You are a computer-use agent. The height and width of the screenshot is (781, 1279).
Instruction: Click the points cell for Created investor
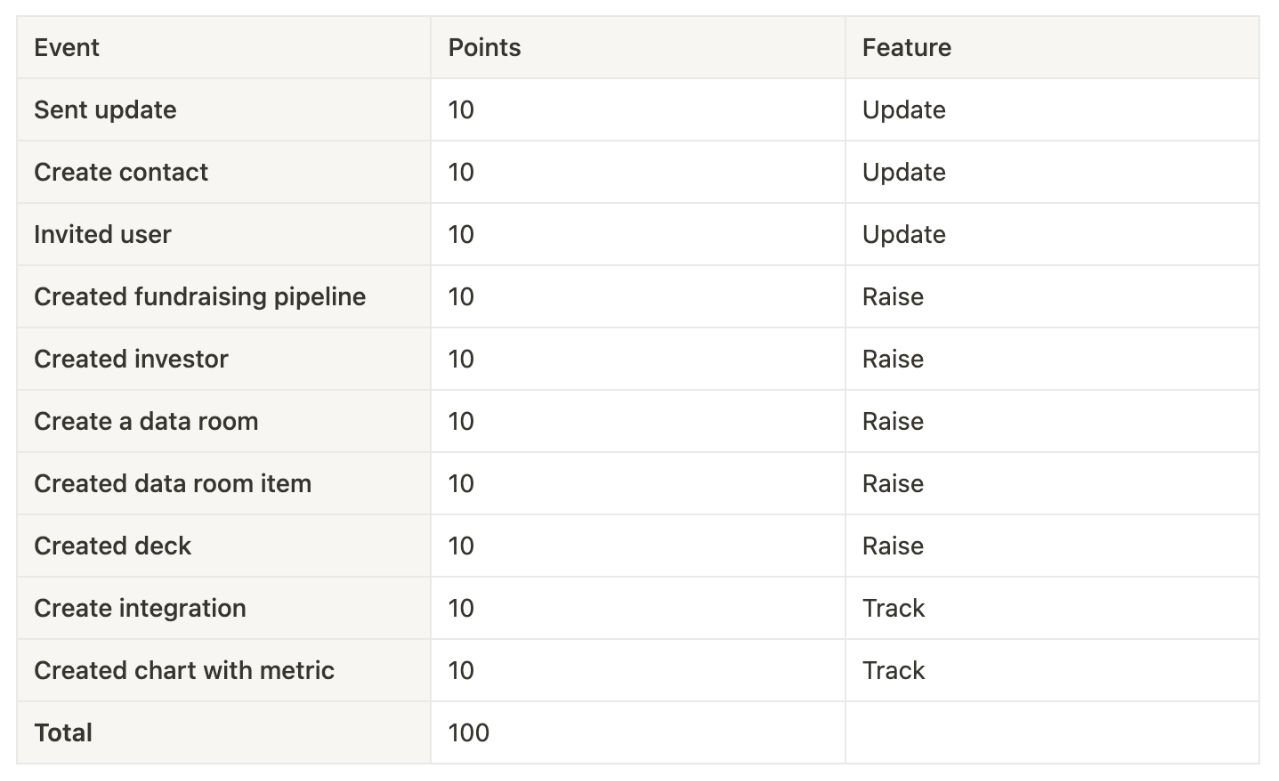coord(638,359)
